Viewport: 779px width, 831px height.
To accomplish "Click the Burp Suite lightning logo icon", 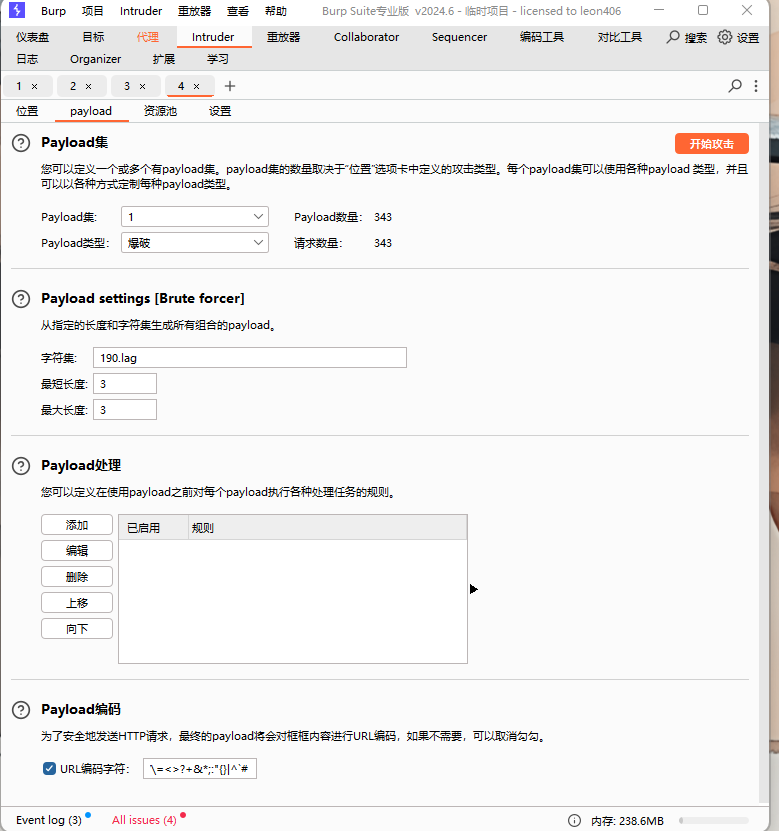I will pyautogui.click(x=17, y=10).
